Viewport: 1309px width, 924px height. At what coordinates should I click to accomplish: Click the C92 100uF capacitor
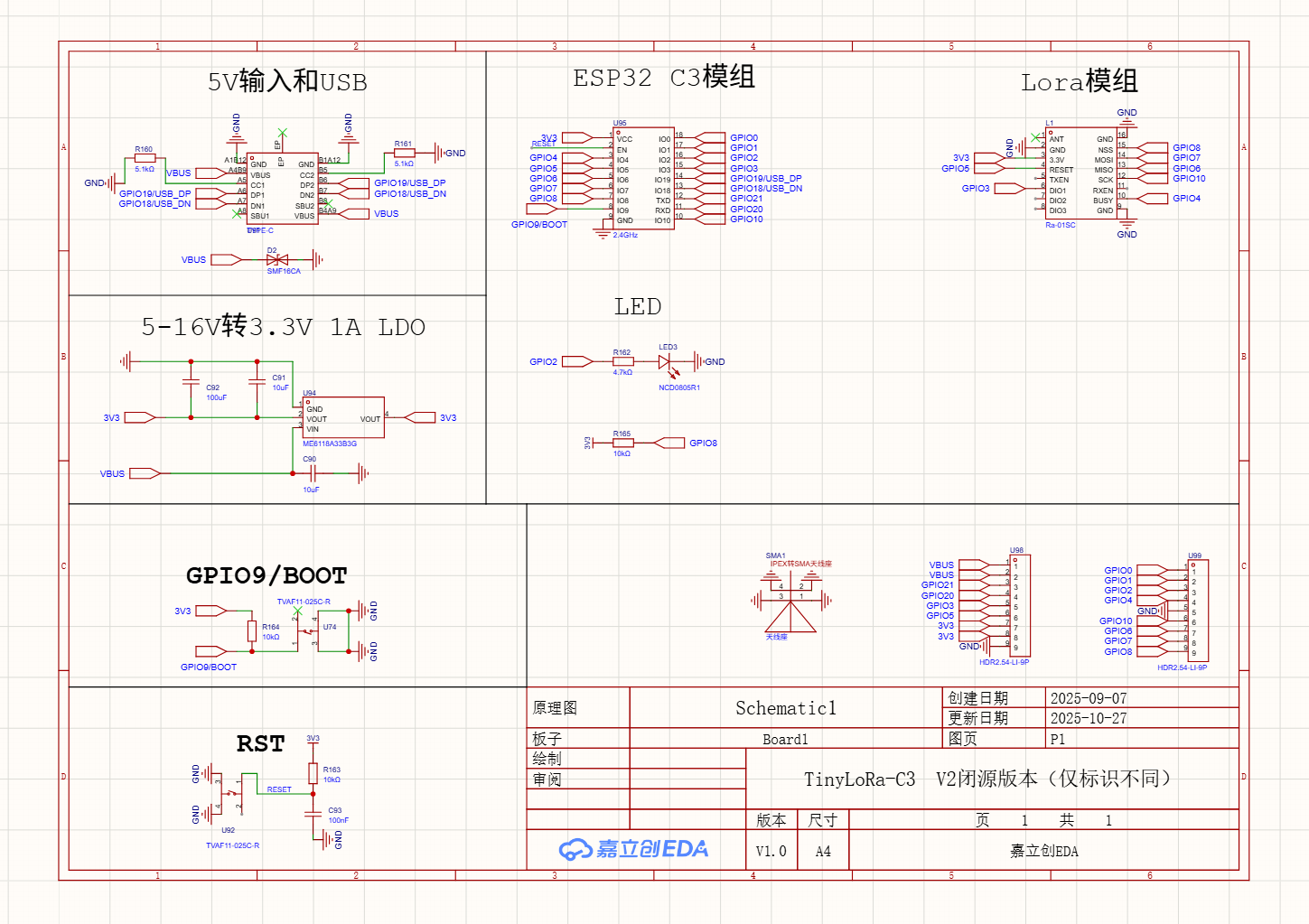click(191, 383)
